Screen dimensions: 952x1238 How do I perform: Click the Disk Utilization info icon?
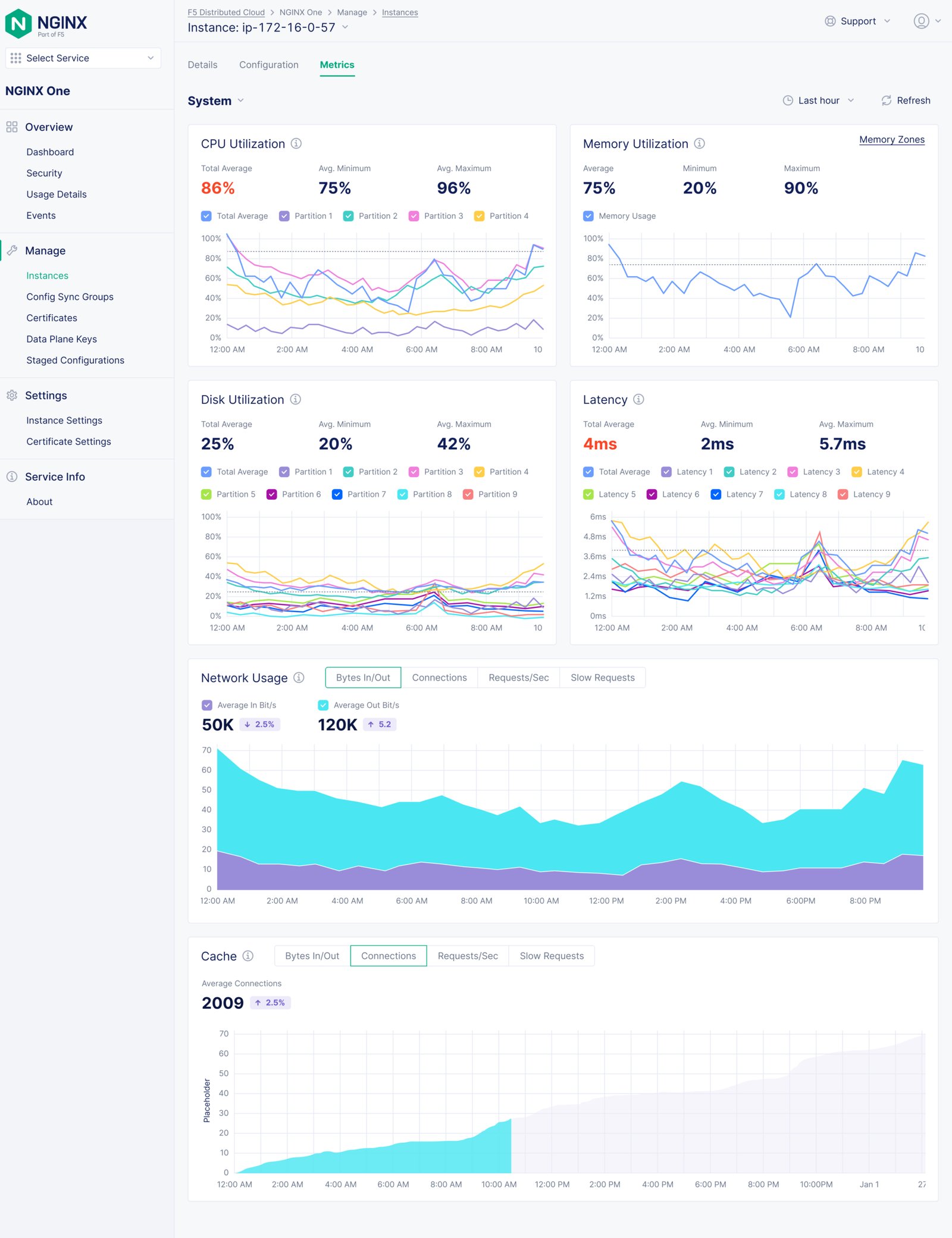click(x=295, y=399)
